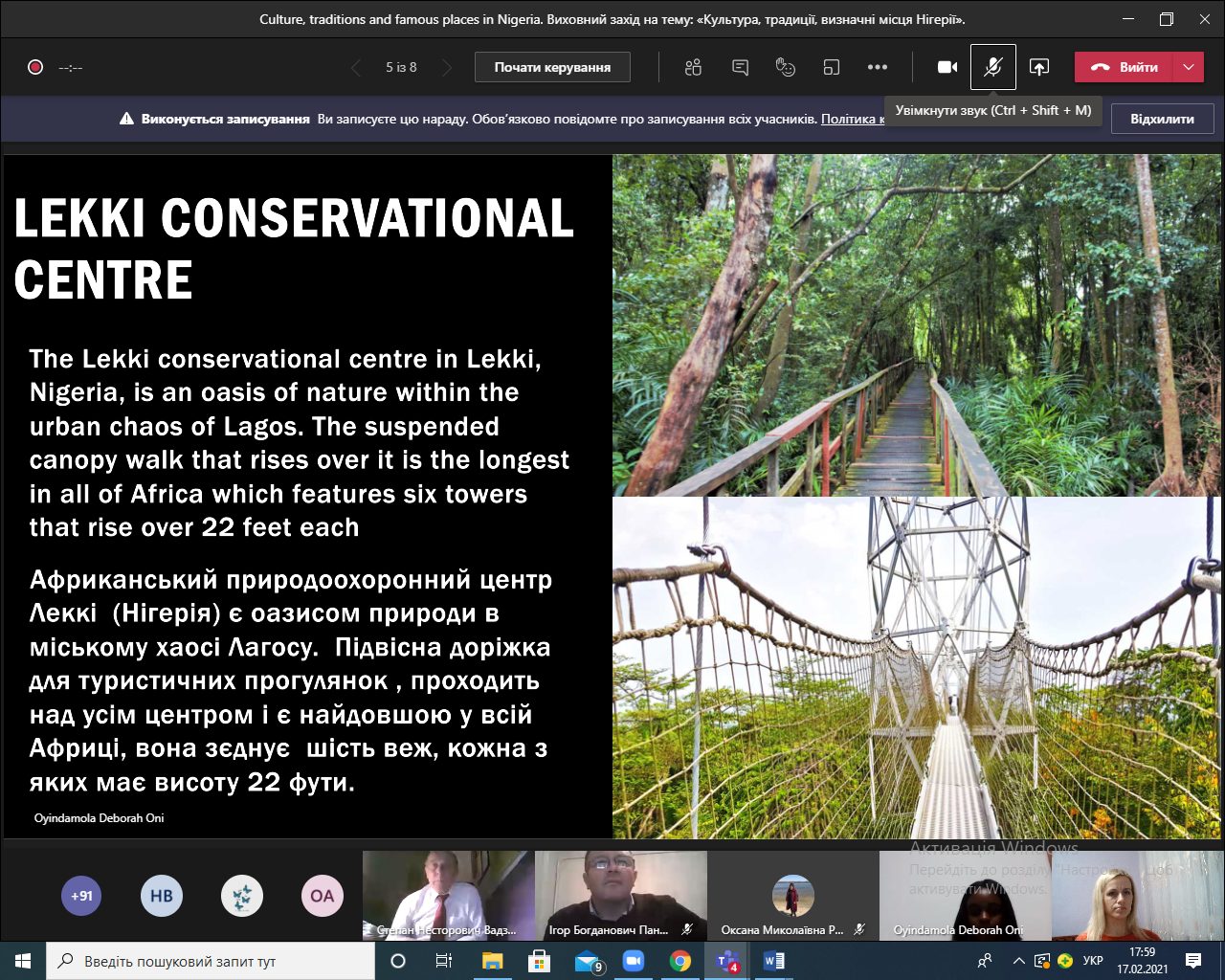Dismiss the recording banner with Відхилити
1225x980 pixels.
(1162, 119)
